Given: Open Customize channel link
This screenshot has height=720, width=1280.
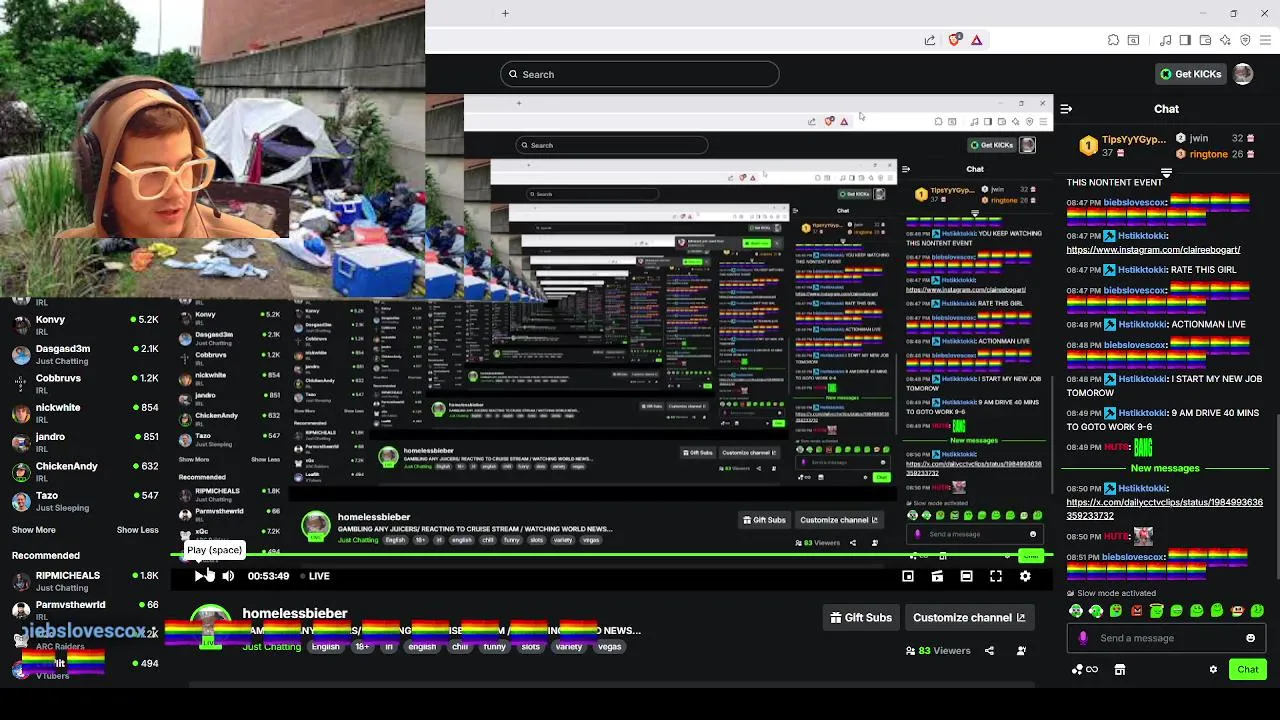Looking at the screenshot, I should coord(969,618).
